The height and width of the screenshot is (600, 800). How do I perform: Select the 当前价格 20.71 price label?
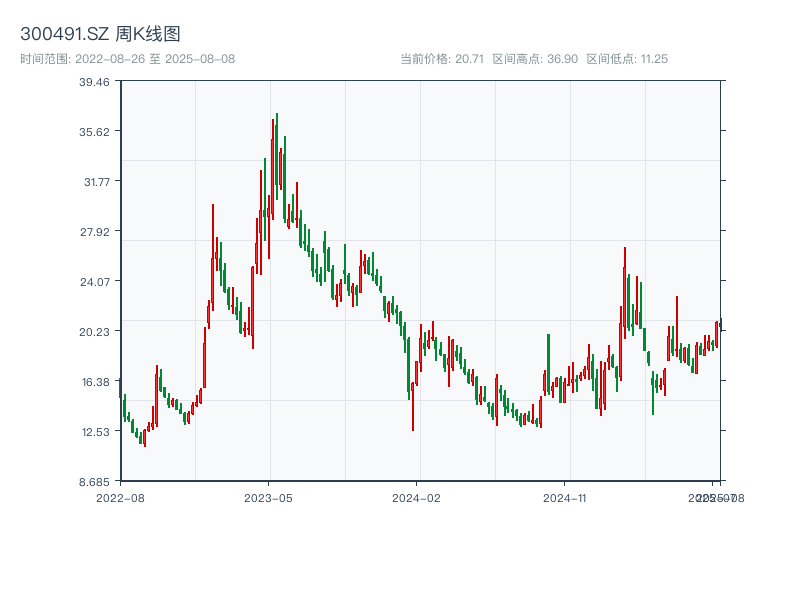(440, 58)
